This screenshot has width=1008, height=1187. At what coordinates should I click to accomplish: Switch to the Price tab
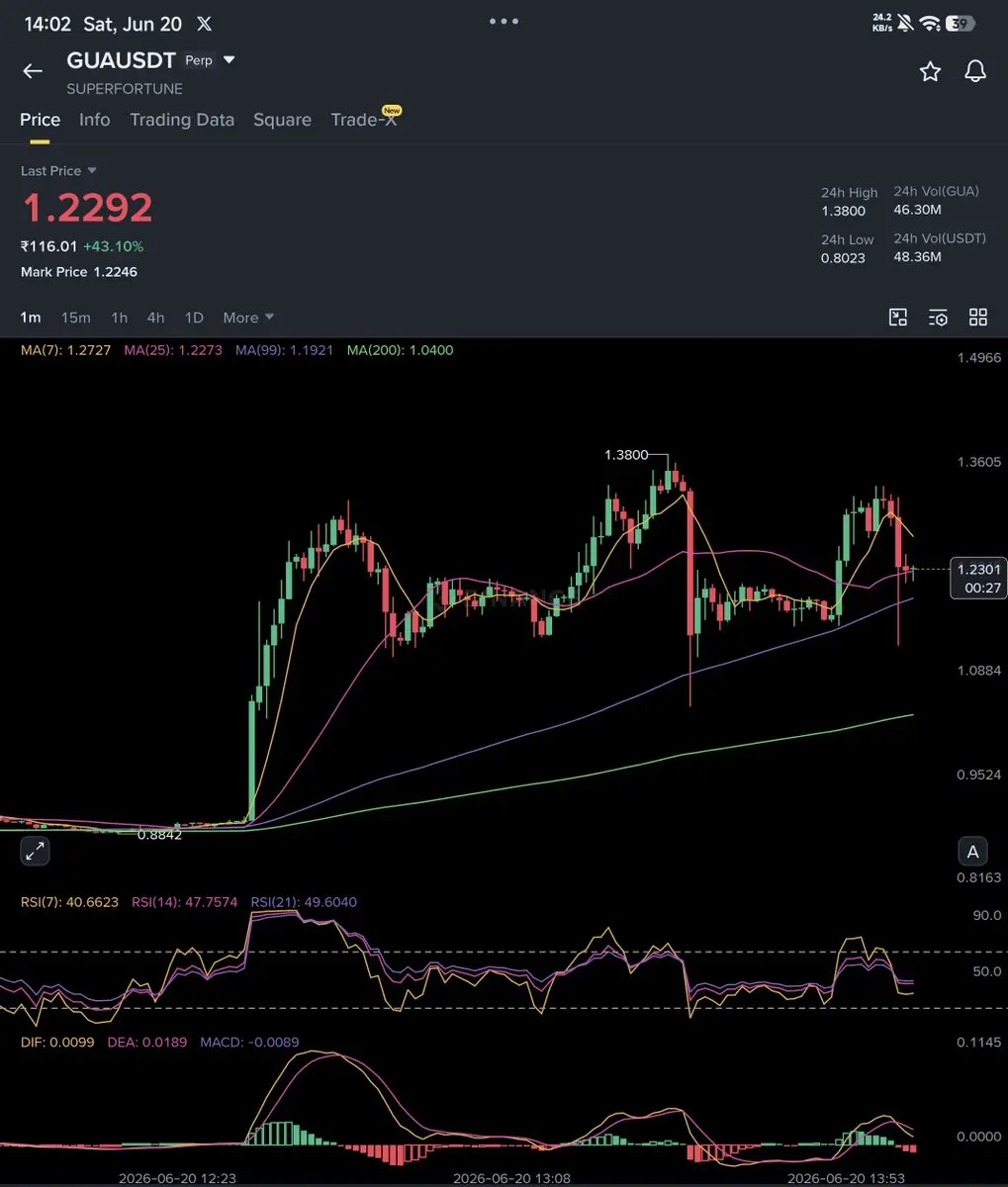pos(41,120)
